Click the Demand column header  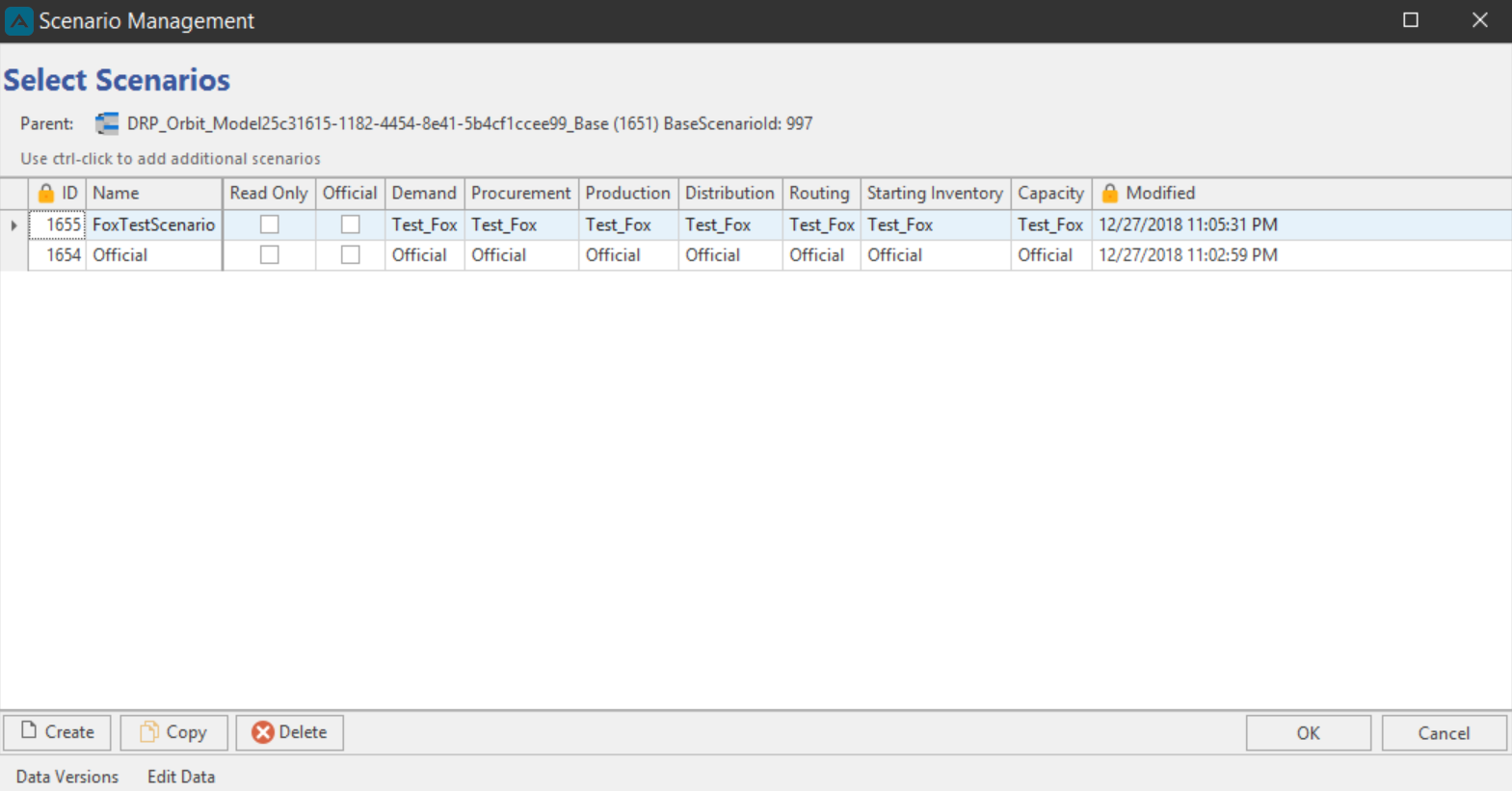[x=424, y=193]
